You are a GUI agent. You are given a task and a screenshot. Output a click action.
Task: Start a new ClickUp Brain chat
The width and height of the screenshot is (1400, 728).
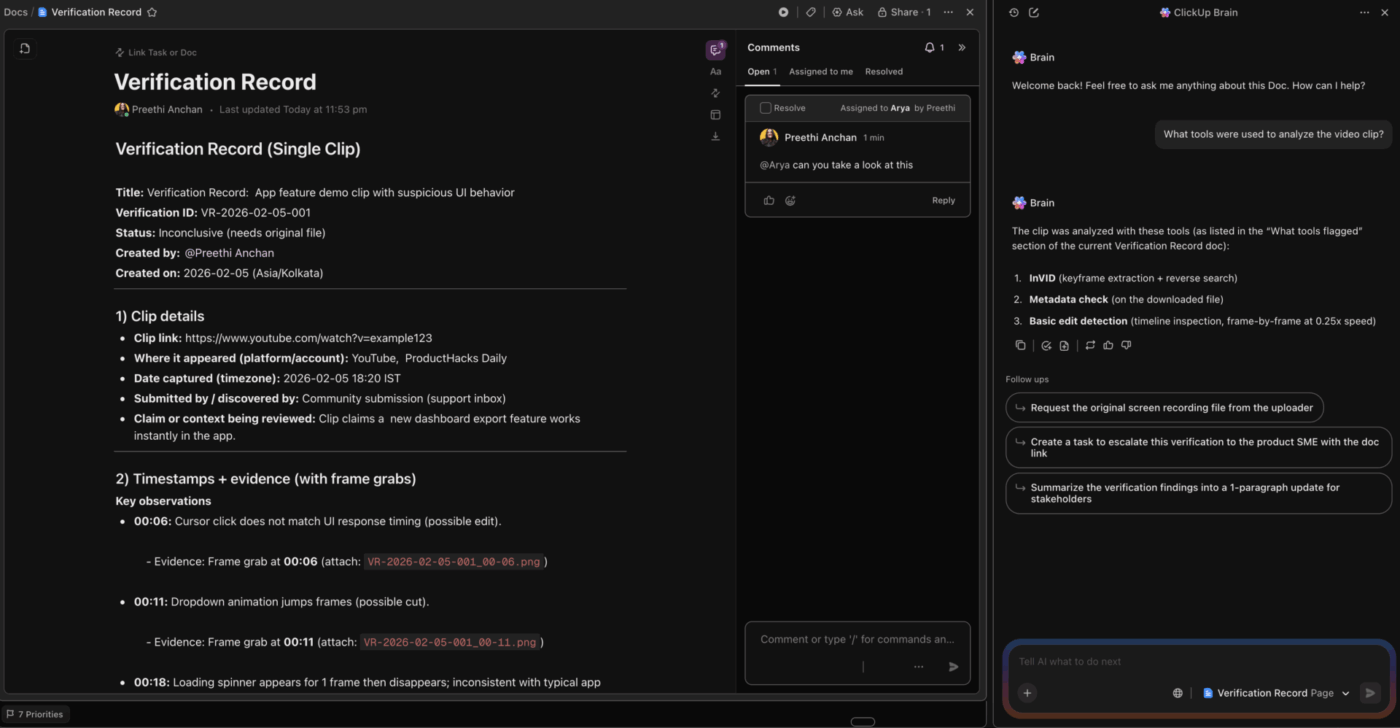pos(1034,12)
